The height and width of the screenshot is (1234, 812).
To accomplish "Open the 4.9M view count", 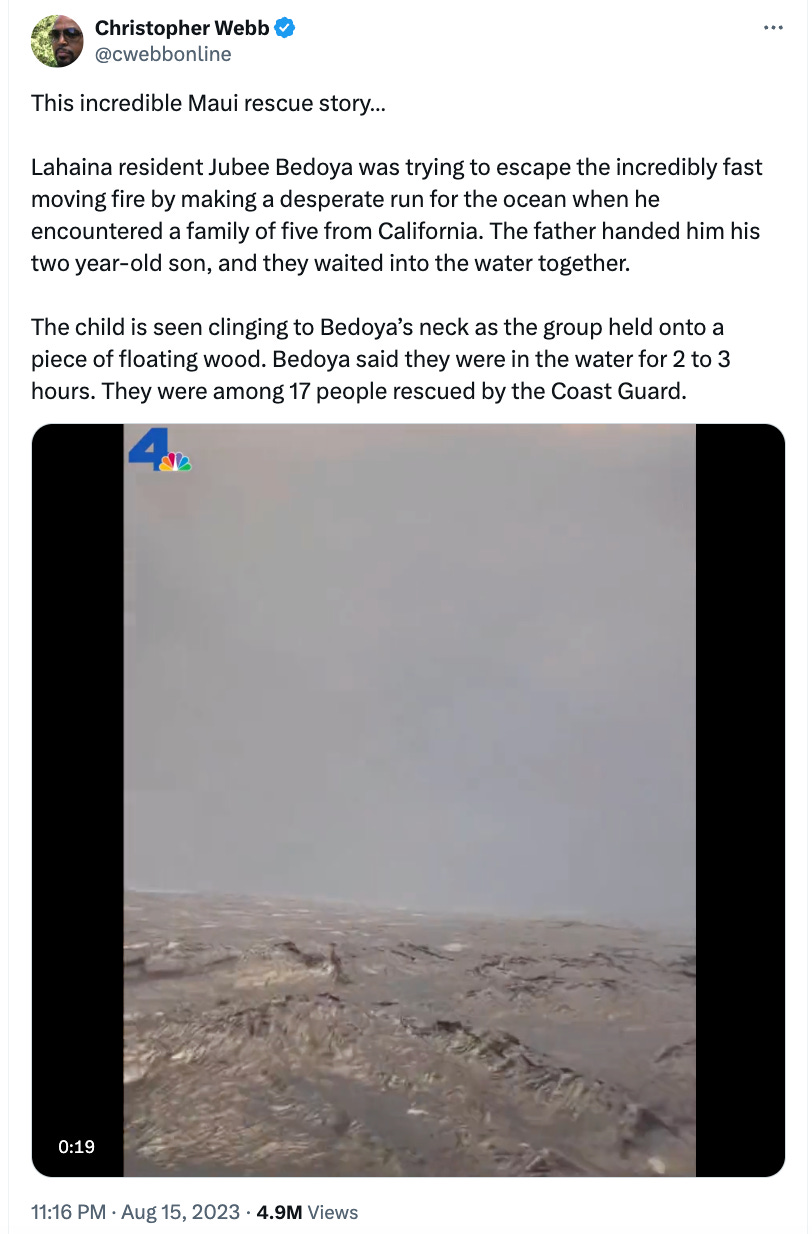I will 279,1212.
